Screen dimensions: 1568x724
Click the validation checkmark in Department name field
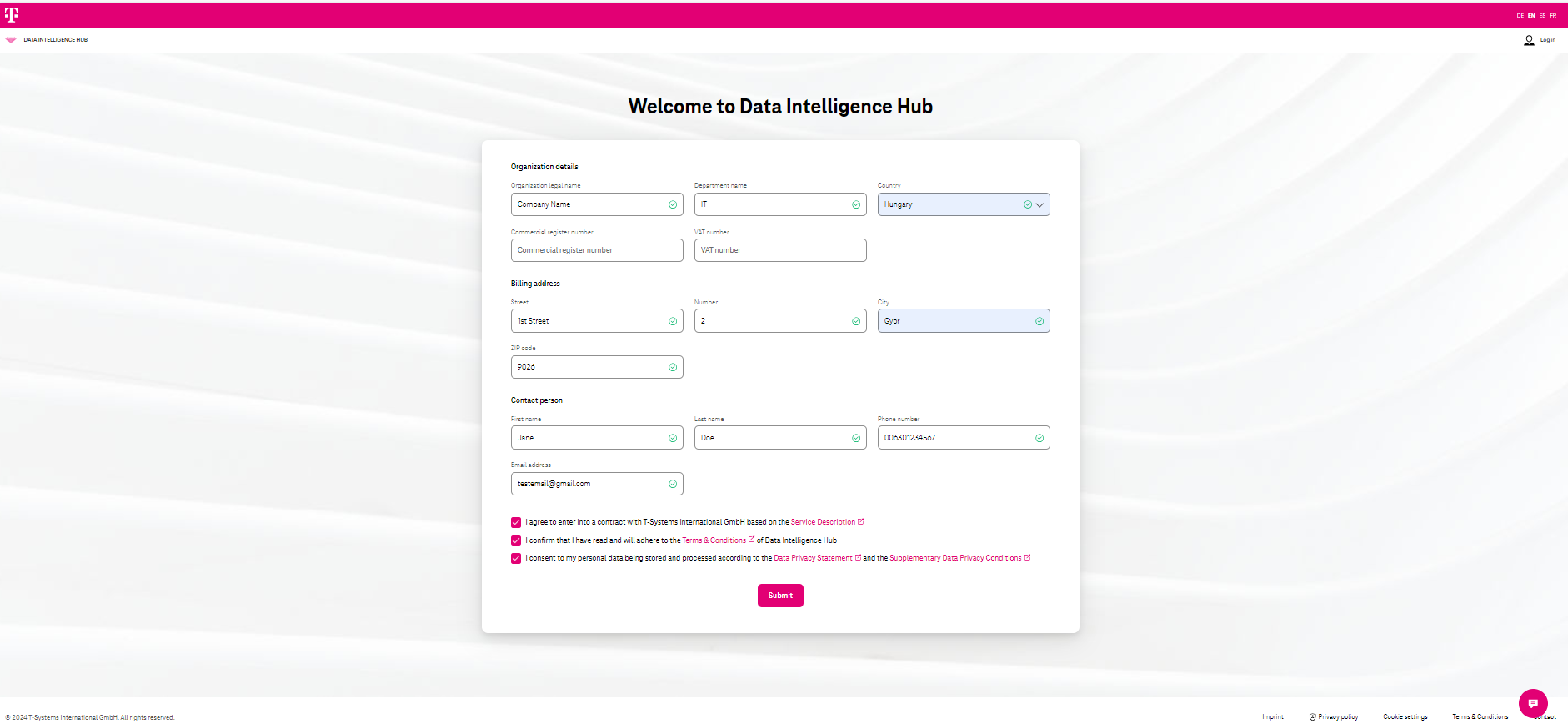(856, 204)
